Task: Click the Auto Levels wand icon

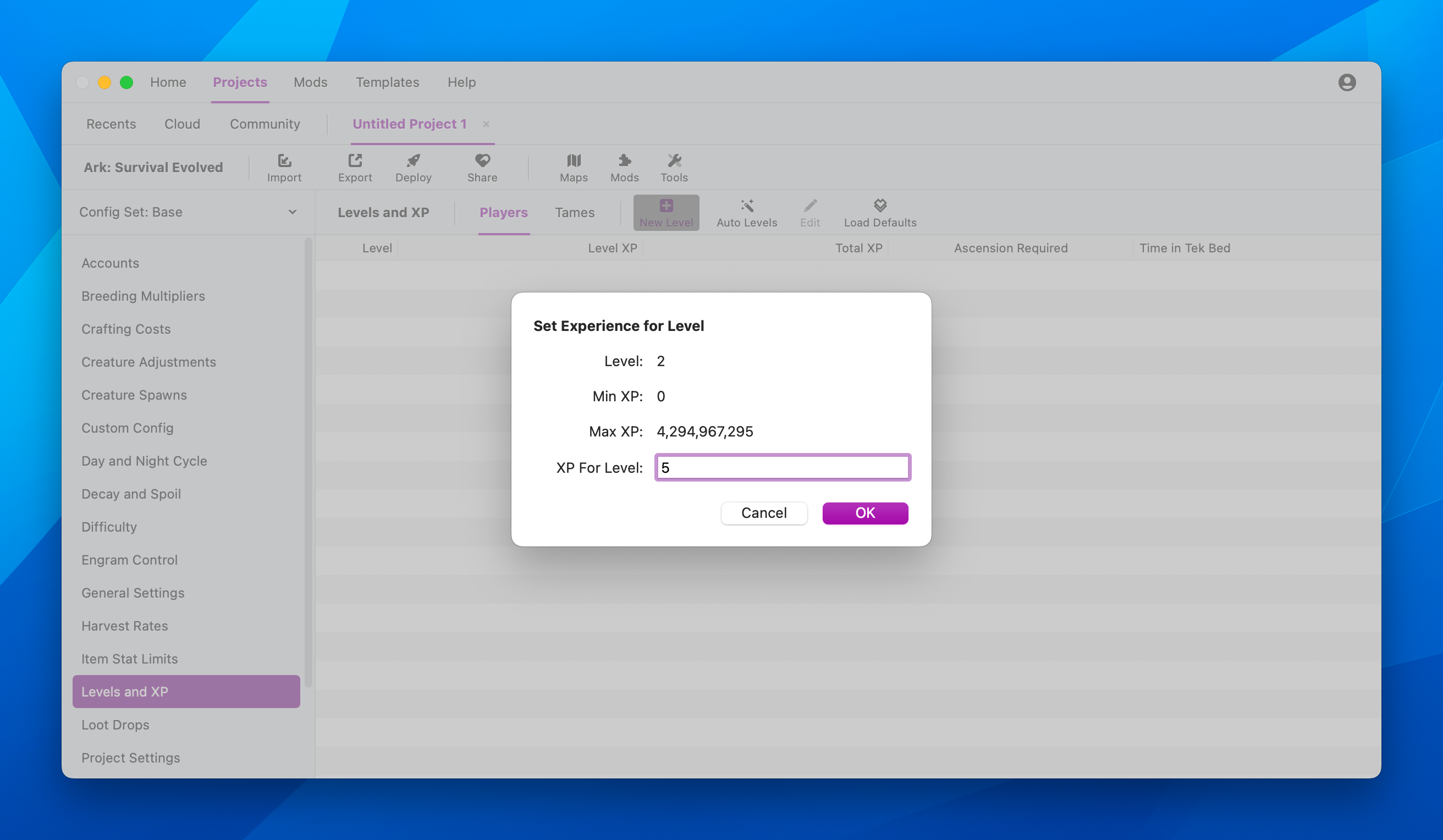Action: pyautogui.click(x=747, y=206)
